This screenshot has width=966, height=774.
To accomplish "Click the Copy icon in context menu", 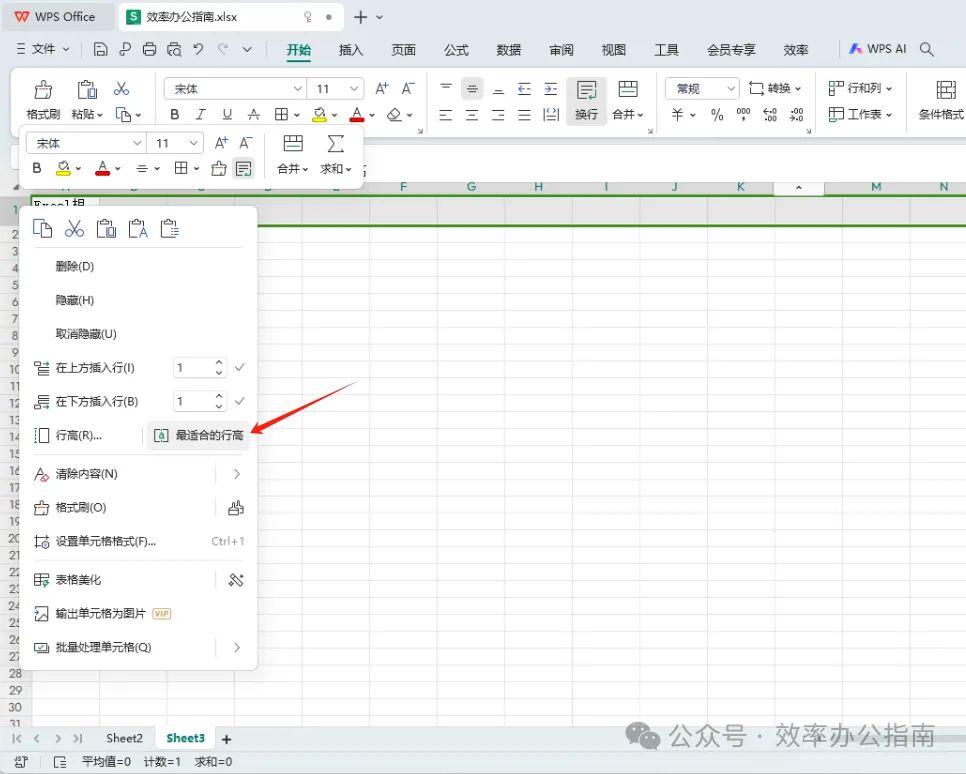I will pos(43,229).
